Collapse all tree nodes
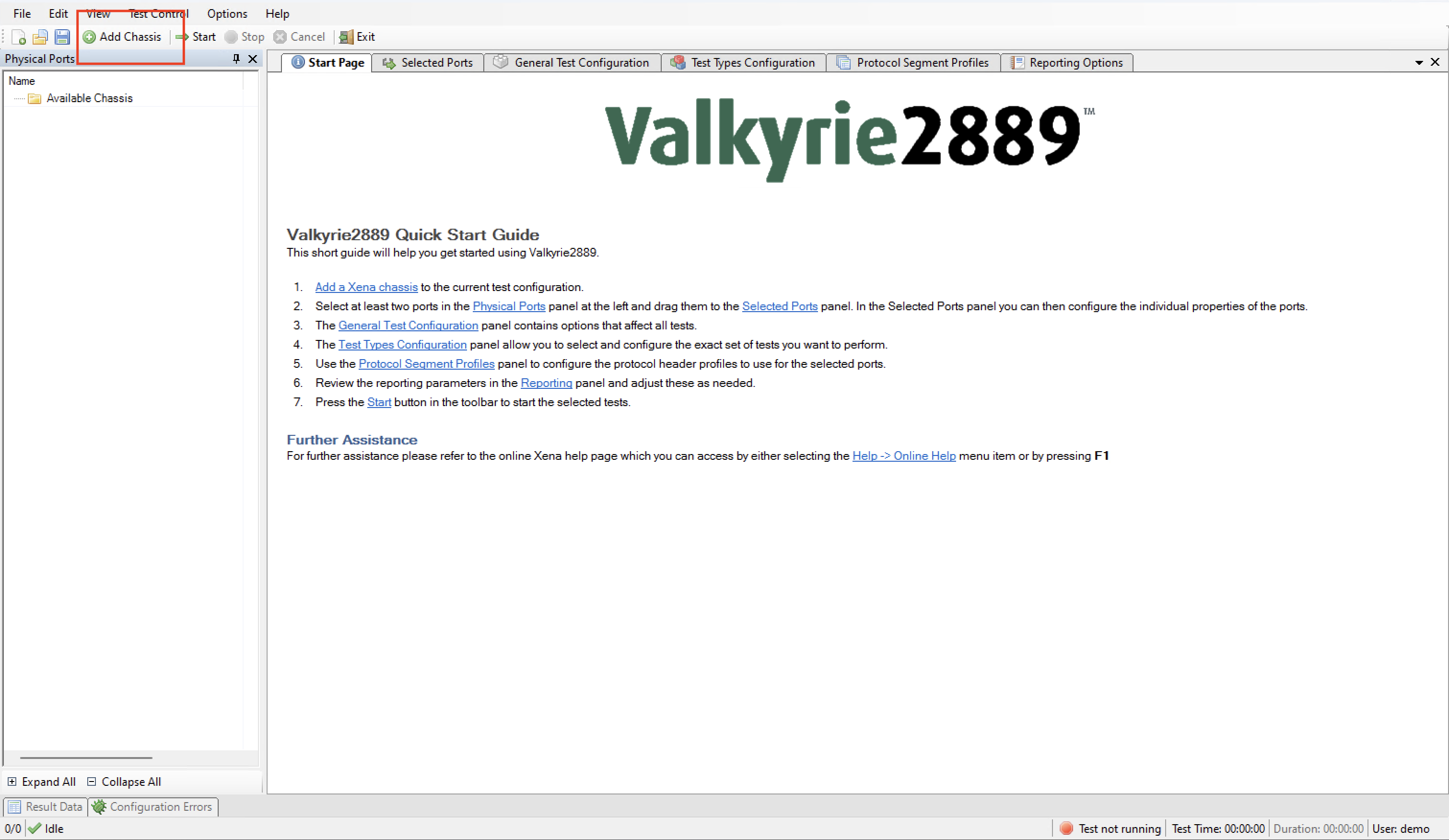Image resolution: width=1449 pixels, height=840 pixels. pyautogui.click(x=124, y=782)
